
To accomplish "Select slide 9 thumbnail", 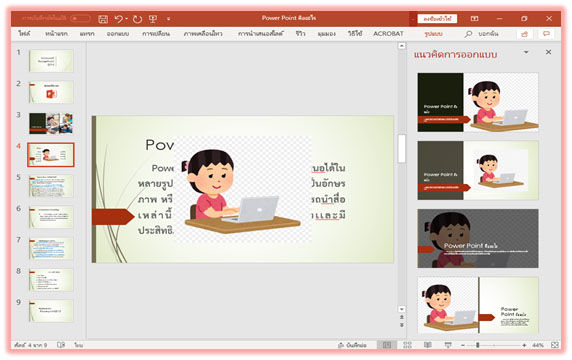I will click(x=51, y=311).
